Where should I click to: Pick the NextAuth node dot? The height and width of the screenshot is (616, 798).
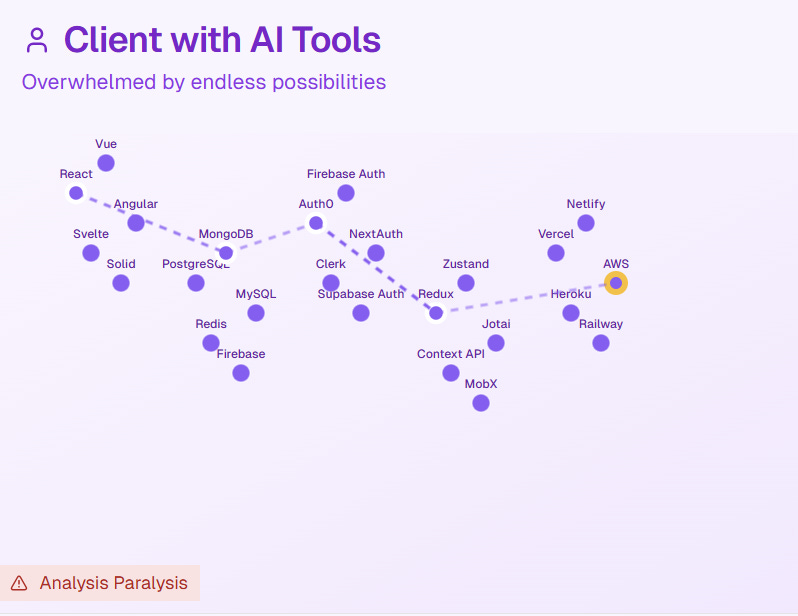coord(376,253)
